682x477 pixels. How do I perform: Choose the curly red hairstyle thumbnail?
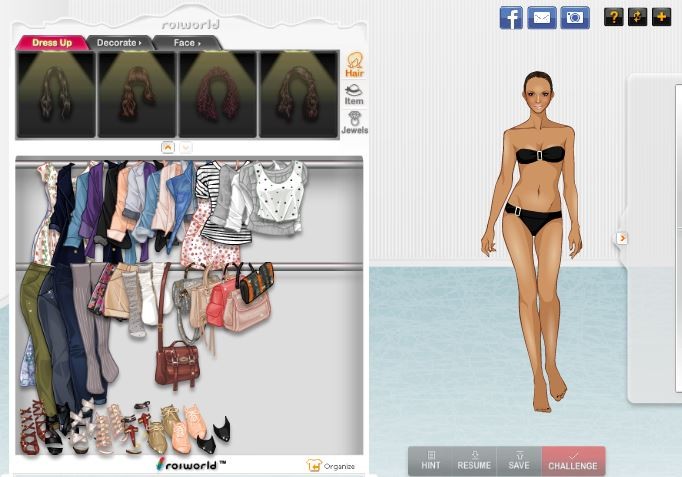pos(218,95)
